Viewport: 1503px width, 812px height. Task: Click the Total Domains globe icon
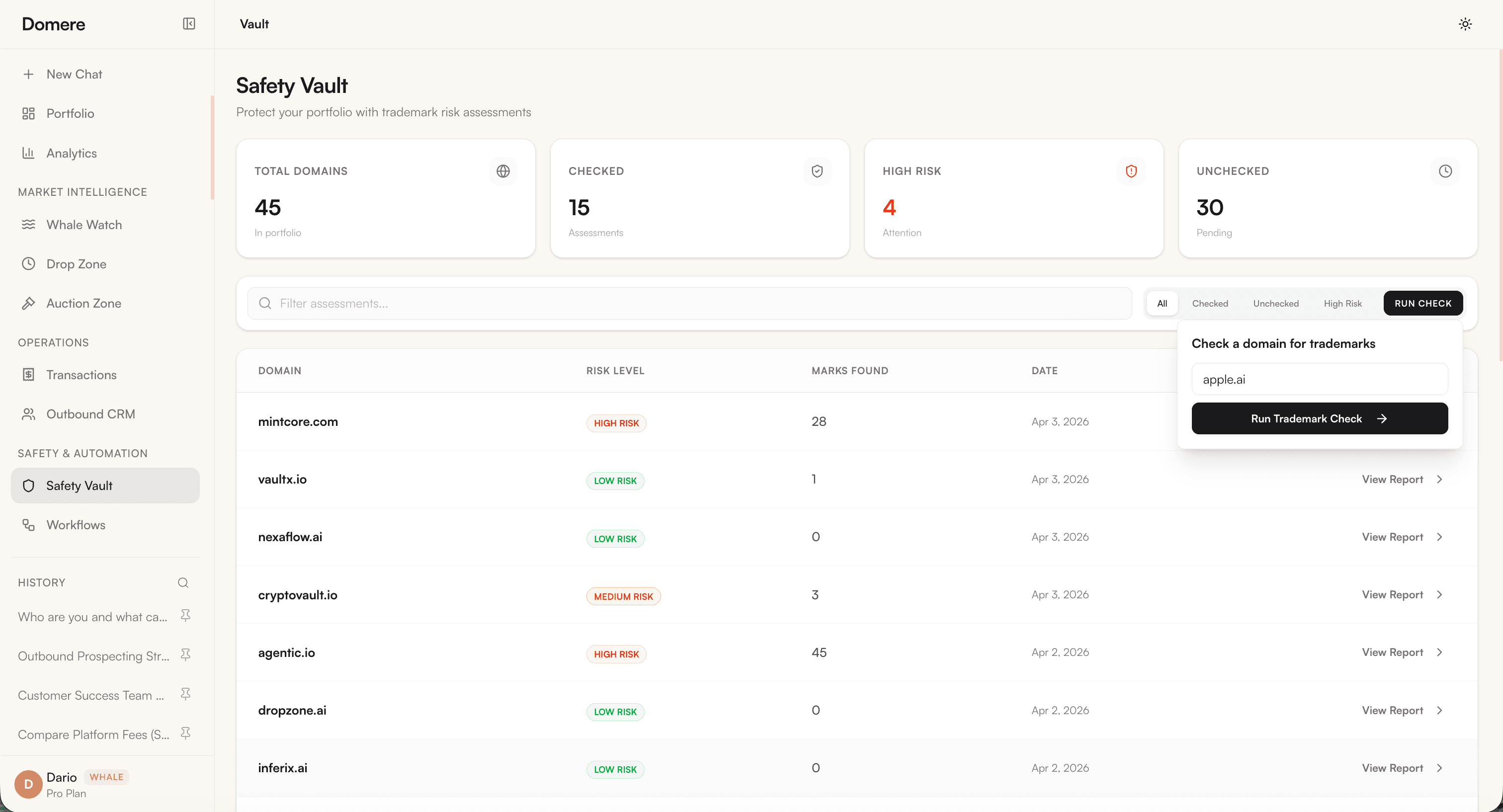pos(503,171)
